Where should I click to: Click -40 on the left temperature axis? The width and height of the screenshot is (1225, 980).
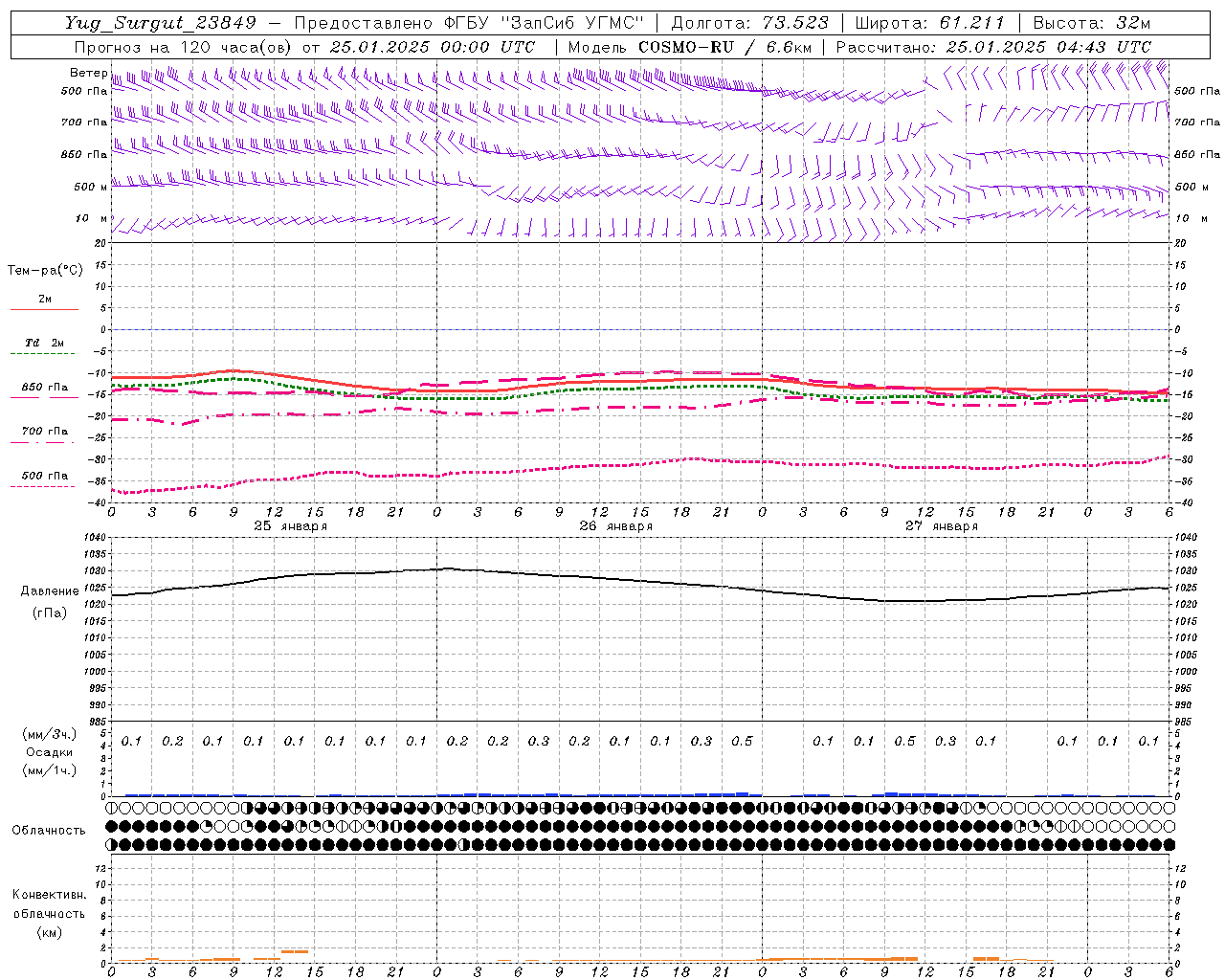[97, 502]
